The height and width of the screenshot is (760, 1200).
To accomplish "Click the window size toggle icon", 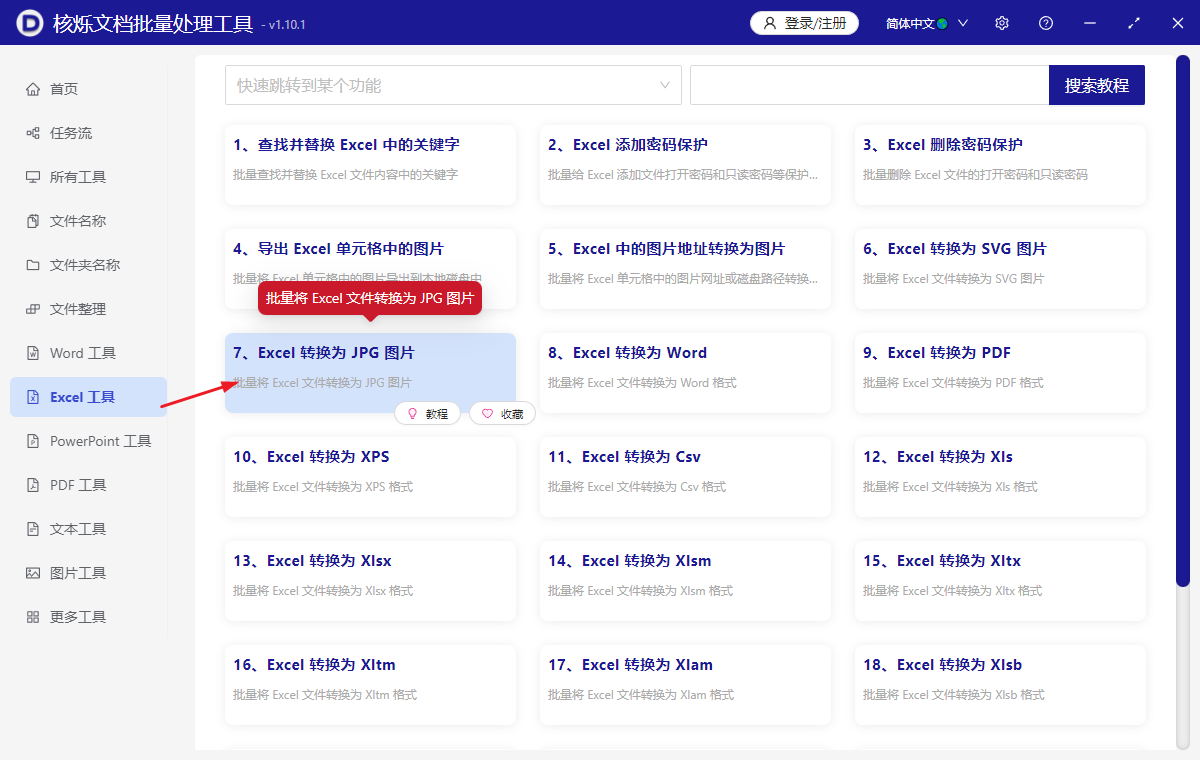I will (1134, 23).
